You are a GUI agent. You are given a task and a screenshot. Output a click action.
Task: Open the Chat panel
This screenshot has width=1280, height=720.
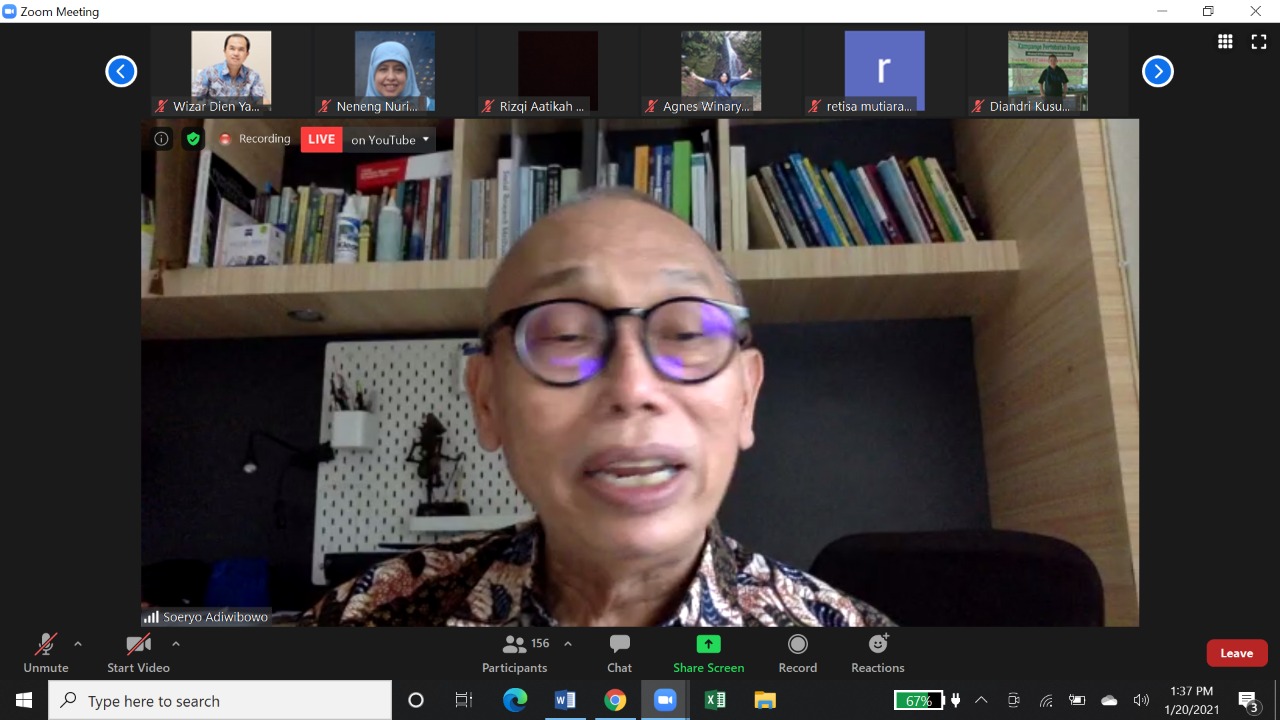tap(619, 653)
